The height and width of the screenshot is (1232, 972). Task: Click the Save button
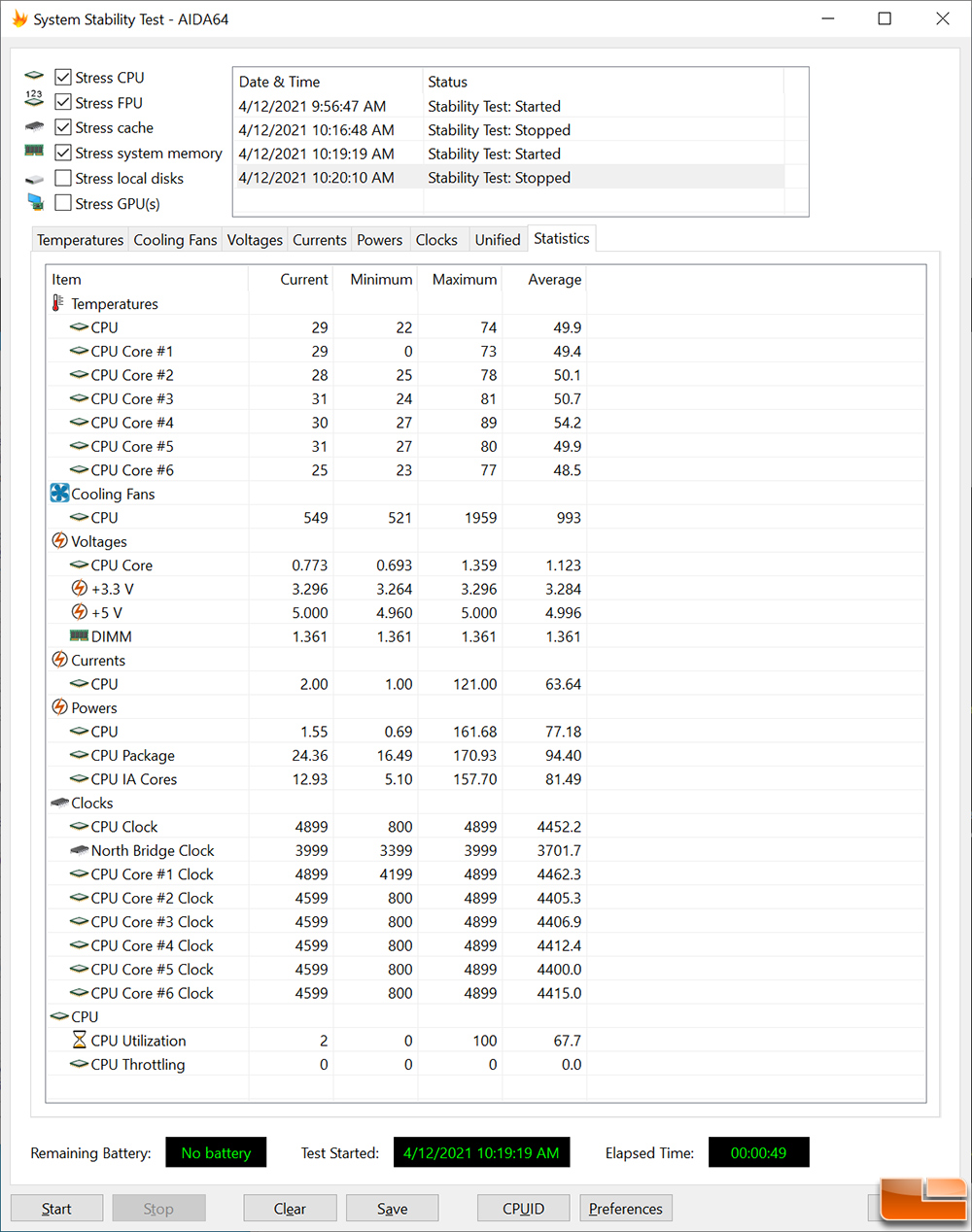pyautogui.click(x=393, y=1209)
